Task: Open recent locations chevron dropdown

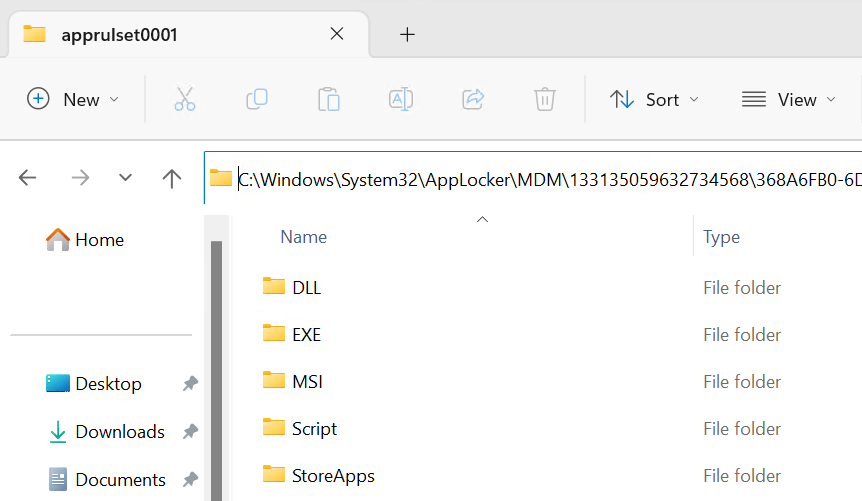Action: click(125, 178)
